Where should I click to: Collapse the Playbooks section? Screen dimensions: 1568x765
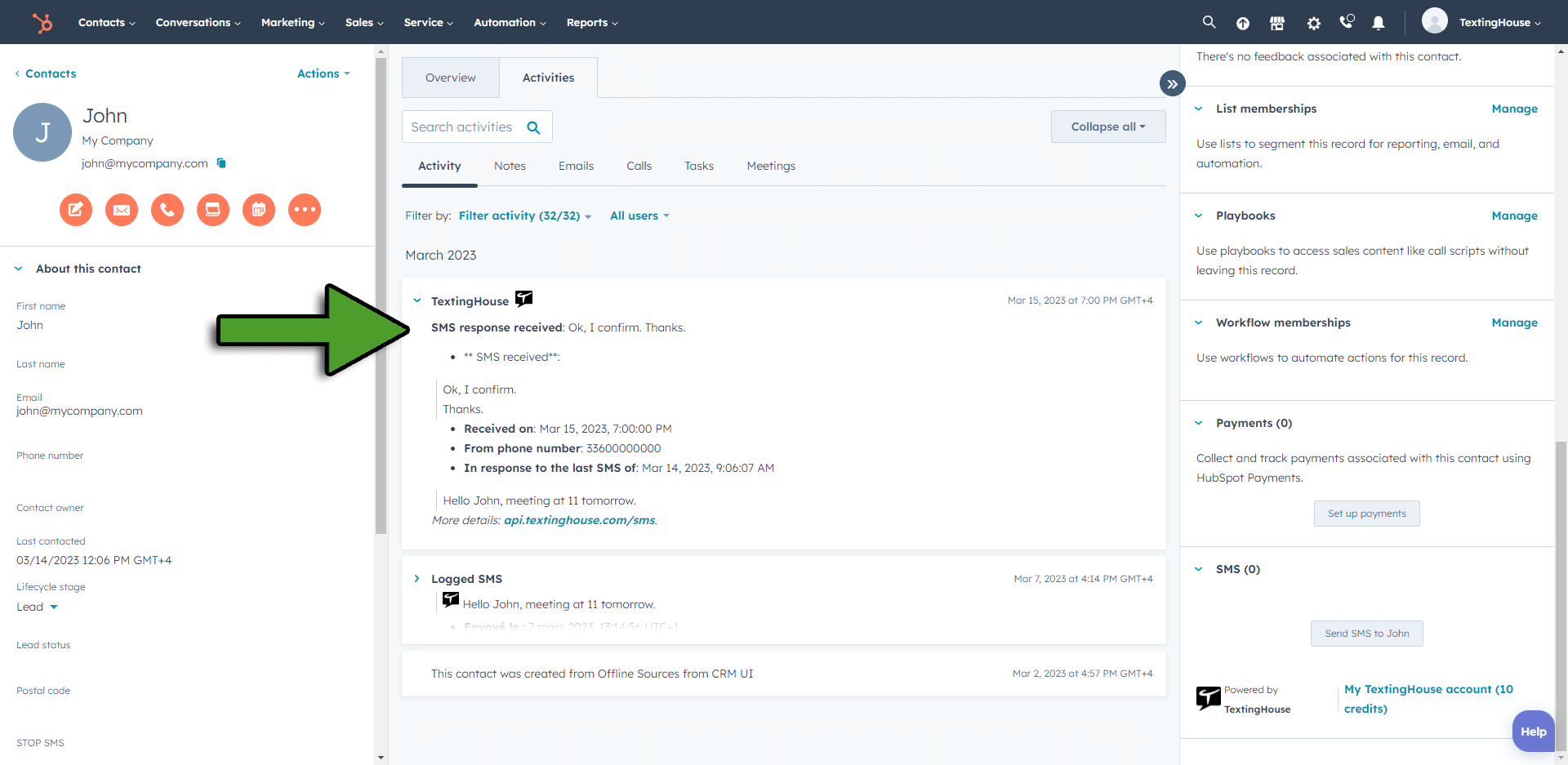(1199, 216)
